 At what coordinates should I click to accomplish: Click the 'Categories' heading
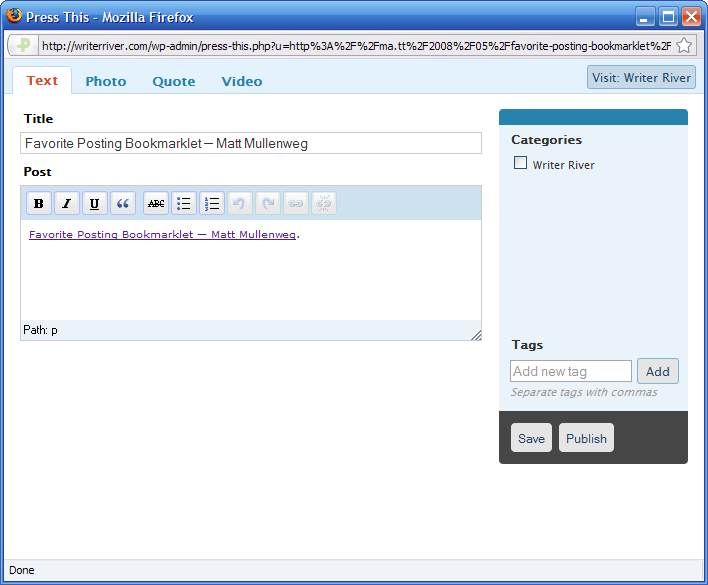tap(546, 140)
